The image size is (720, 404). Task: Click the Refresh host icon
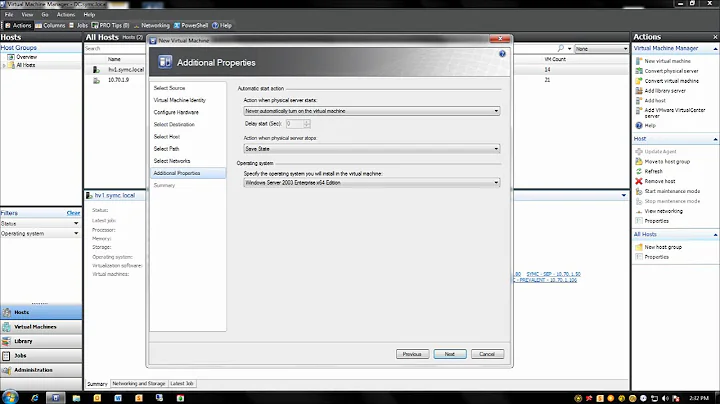639,171
